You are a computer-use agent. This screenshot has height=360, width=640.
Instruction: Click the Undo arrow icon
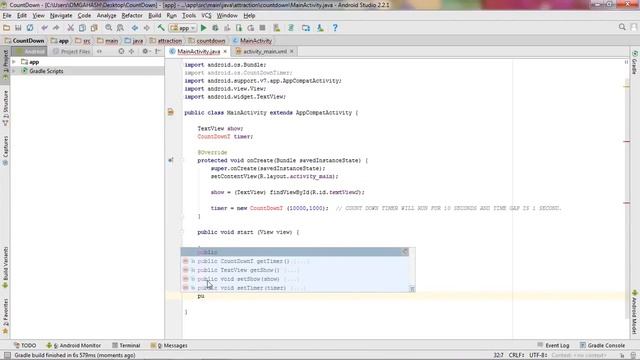coord(44,28)
